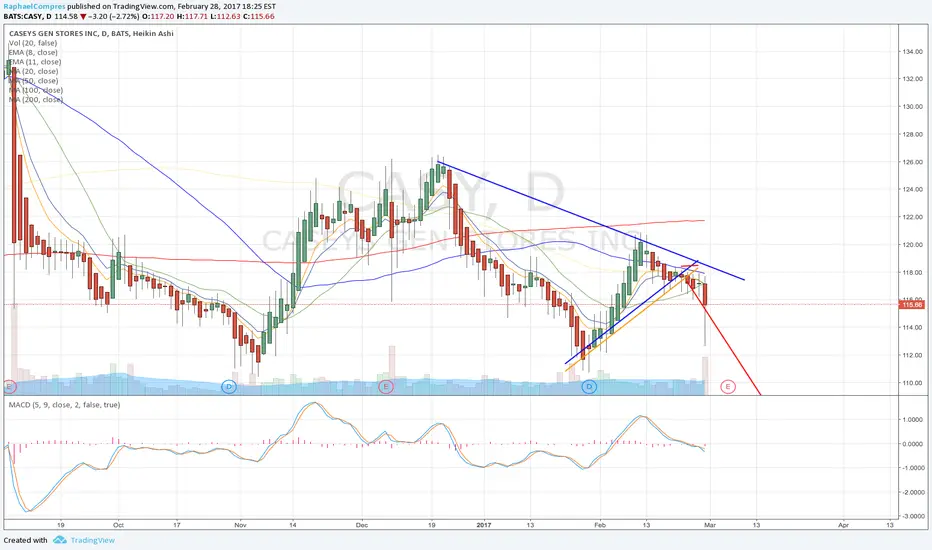
Task: Open the earnings marker near mid-December
Action: coord(386,387)
